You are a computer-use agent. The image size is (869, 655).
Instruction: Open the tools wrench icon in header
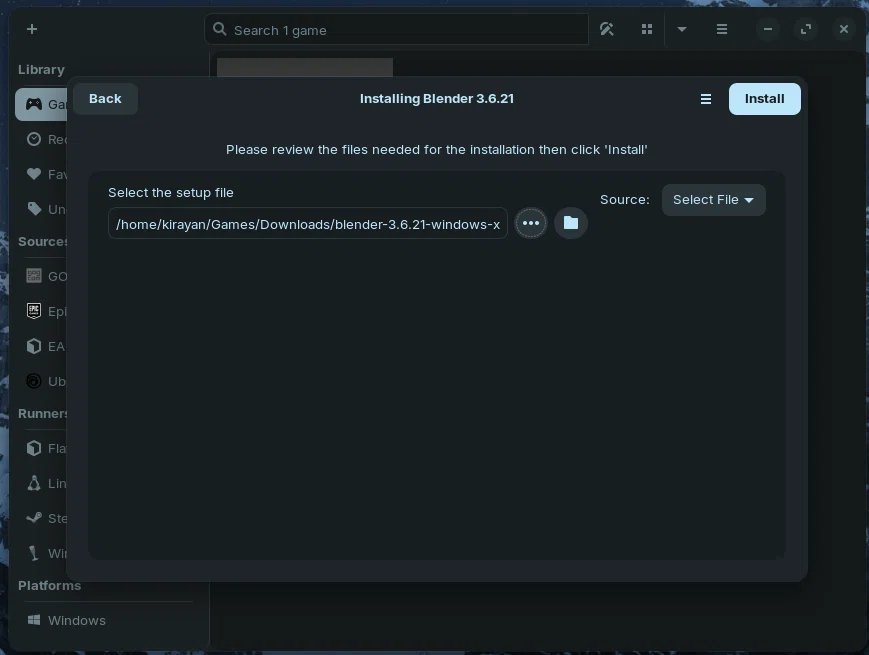click(607, 29)
